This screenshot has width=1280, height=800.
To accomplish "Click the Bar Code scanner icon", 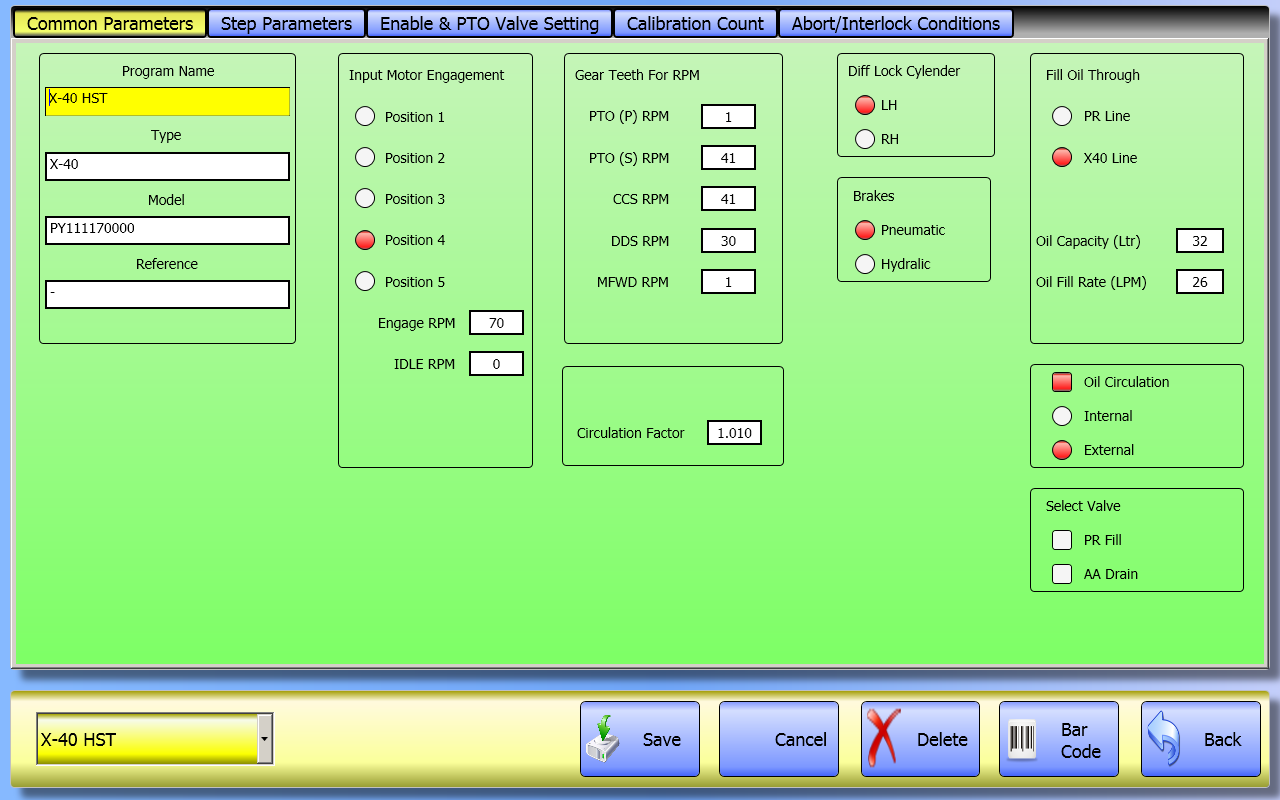I will pos(1022,740).
